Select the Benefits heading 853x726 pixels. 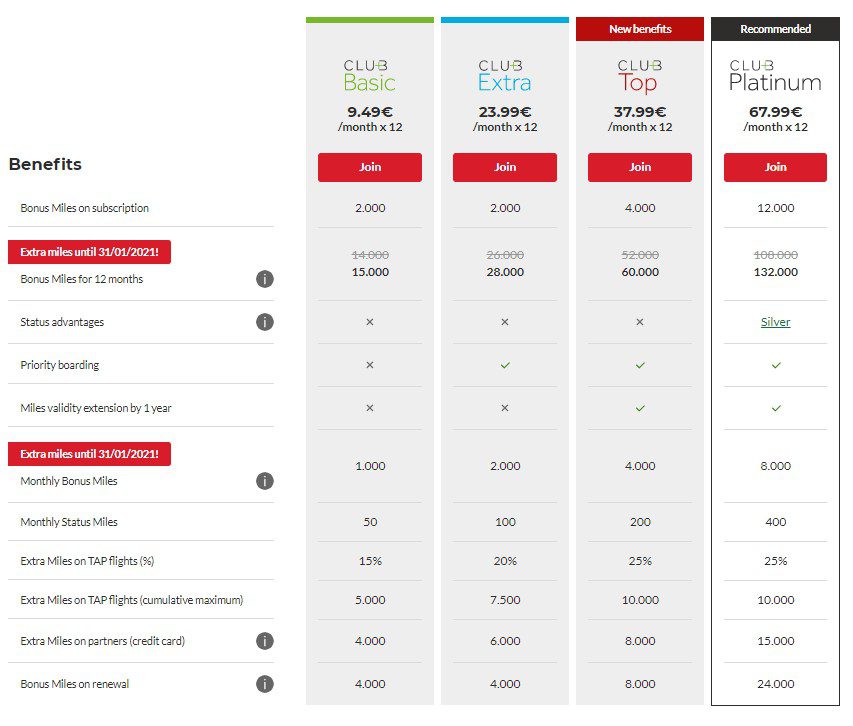[45, 164]
